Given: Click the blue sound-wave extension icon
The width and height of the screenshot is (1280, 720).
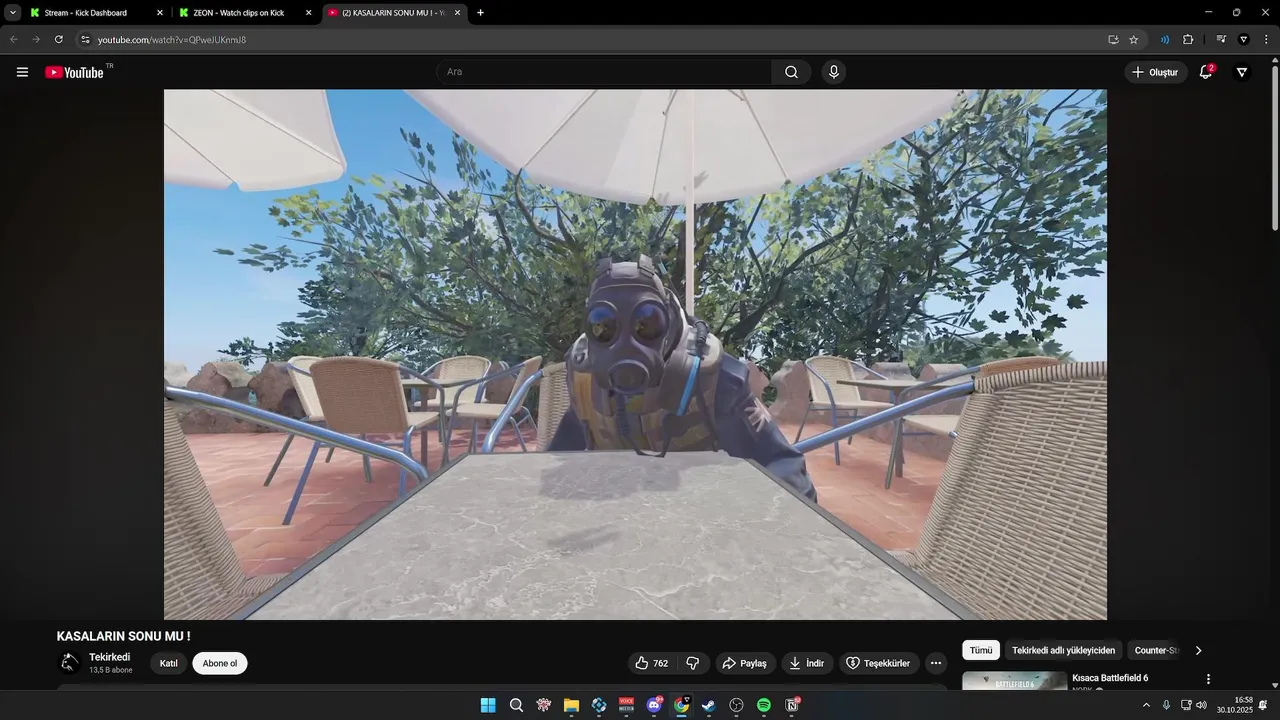Looking at the screenshot, I should [x=1165, y=40].
